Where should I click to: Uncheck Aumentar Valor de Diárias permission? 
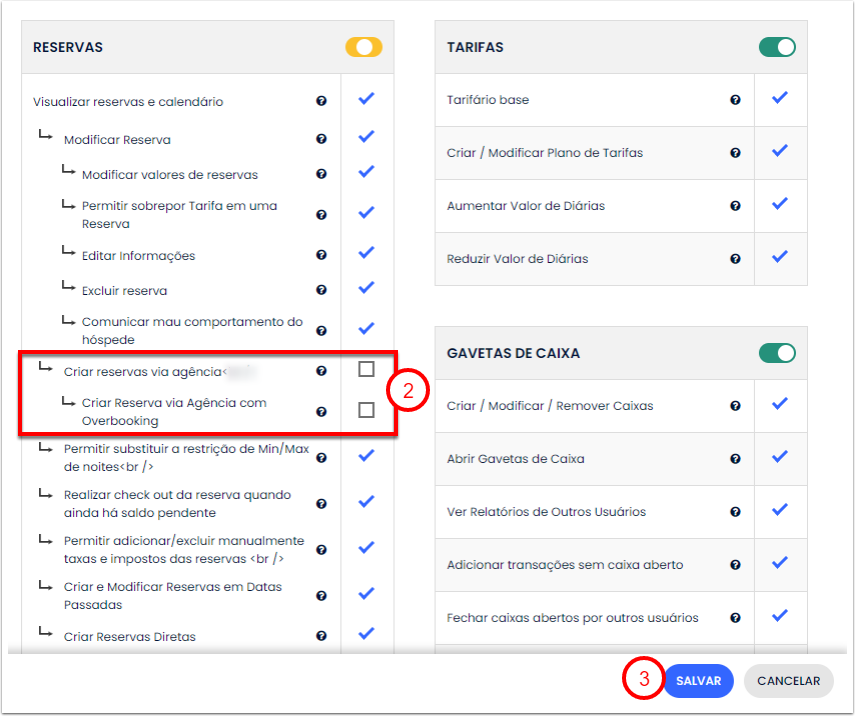[780, 204]
